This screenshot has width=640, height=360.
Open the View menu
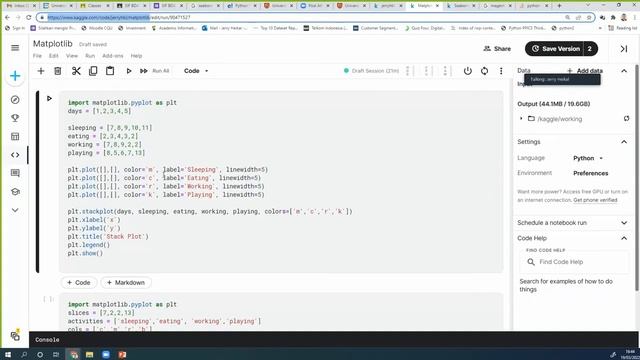[72, 56]
